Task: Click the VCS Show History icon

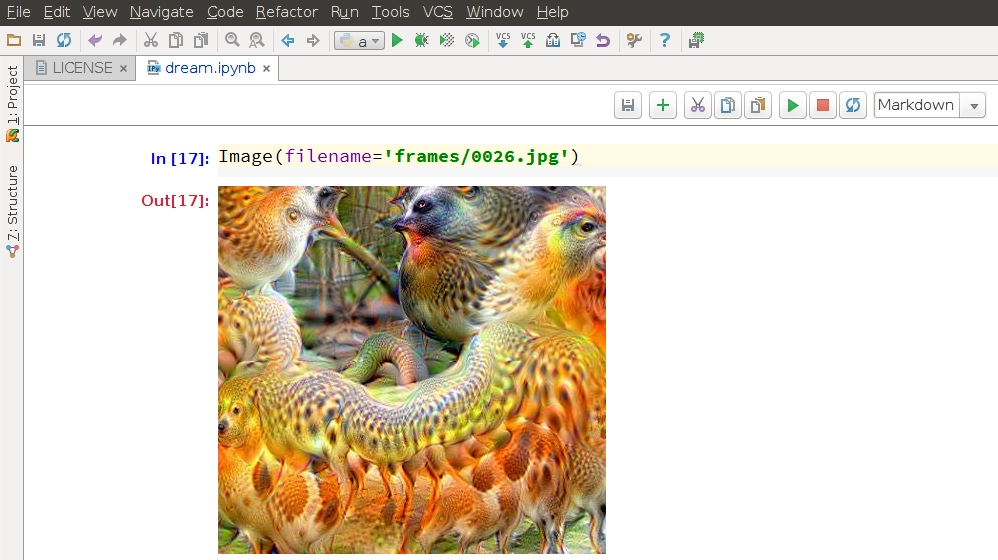Action: 553,41
